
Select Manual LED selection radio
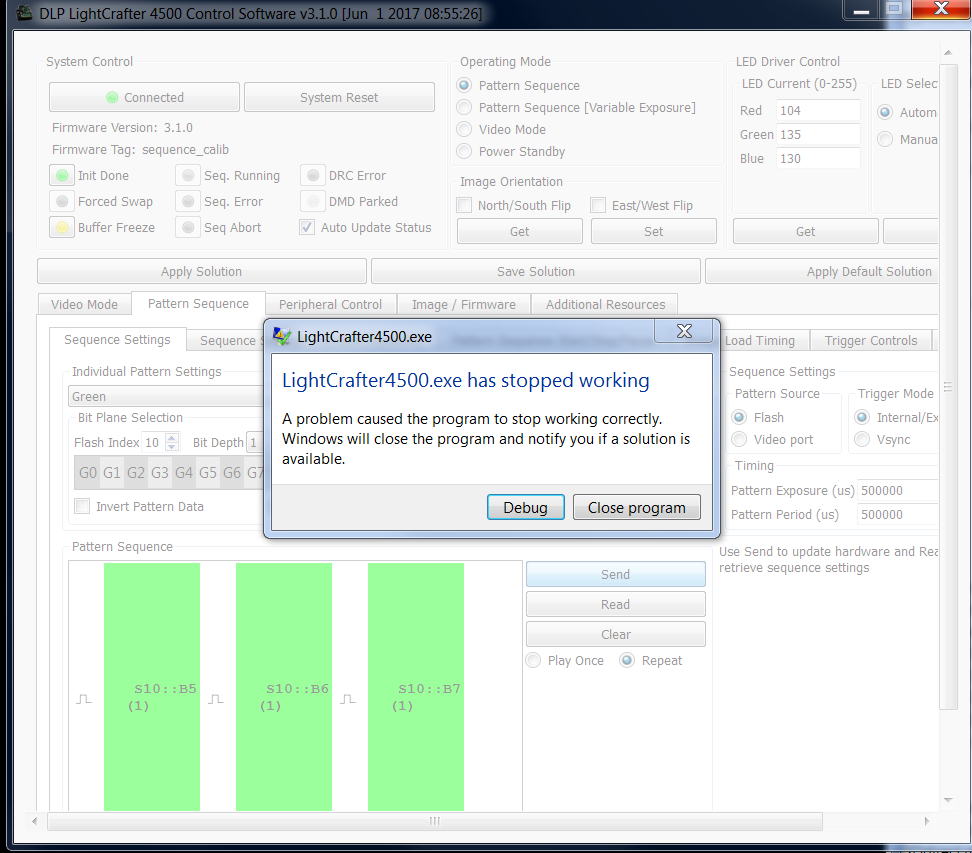(x=885, y=139)
